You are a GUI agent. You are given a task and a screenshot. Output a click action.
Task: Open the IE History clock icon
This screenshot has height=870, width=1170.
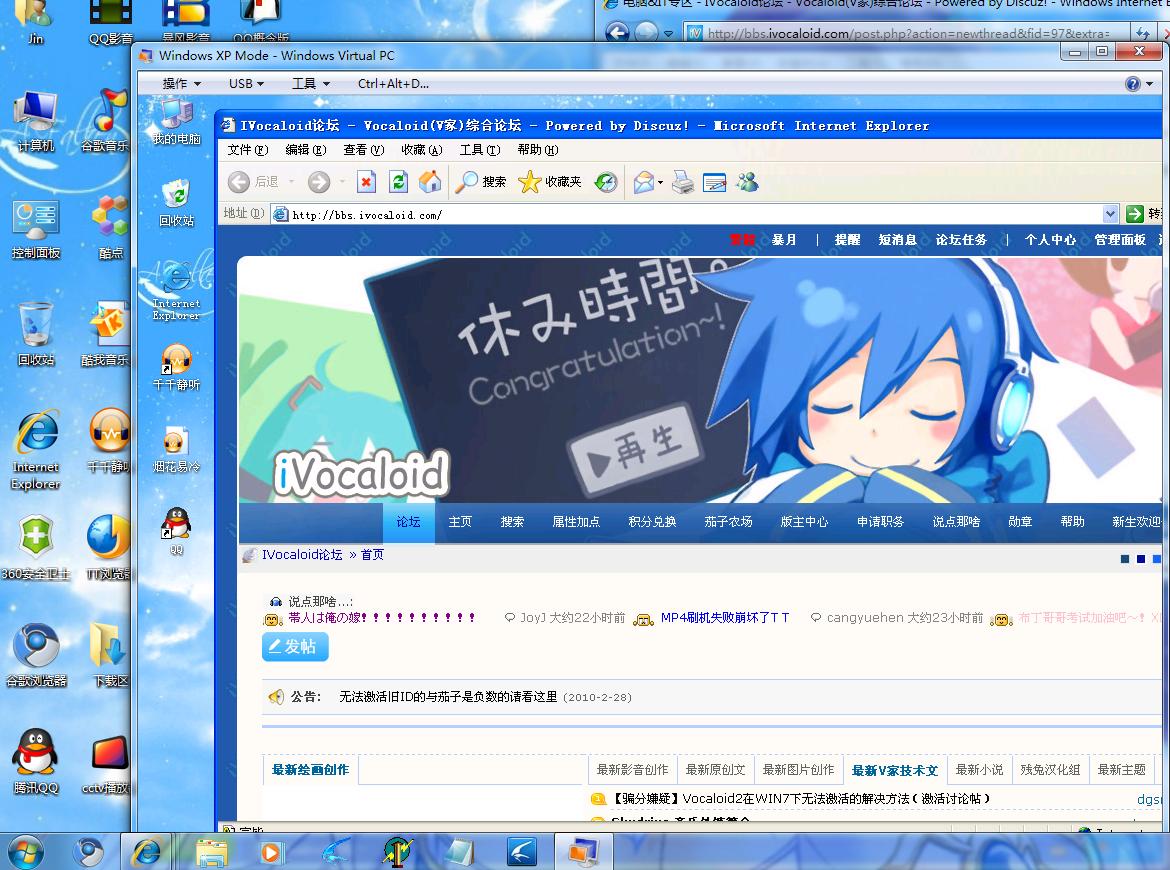coord(606,181)
